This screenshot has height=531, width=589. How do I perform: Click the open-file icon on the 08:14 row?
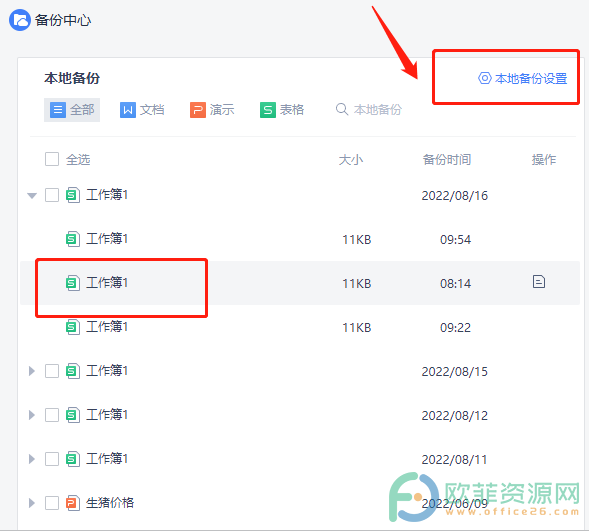539,282
